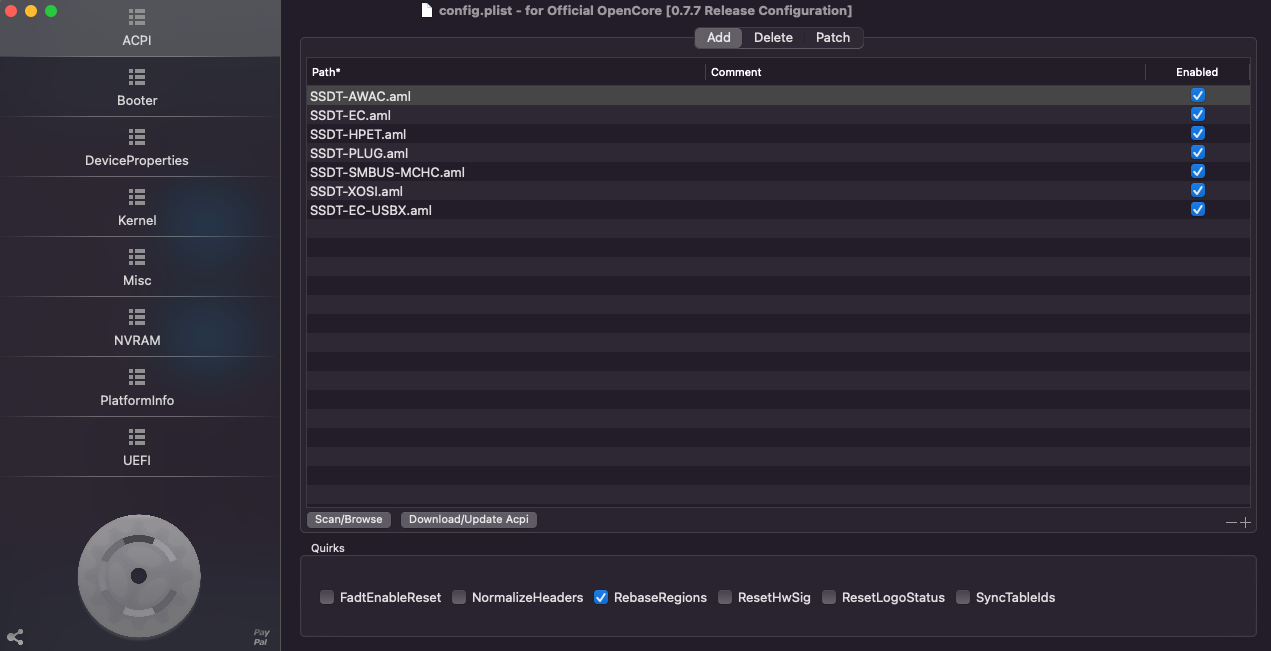
Task: Select the NVRAM sidebar icon
Action: [x=137, y=317]
